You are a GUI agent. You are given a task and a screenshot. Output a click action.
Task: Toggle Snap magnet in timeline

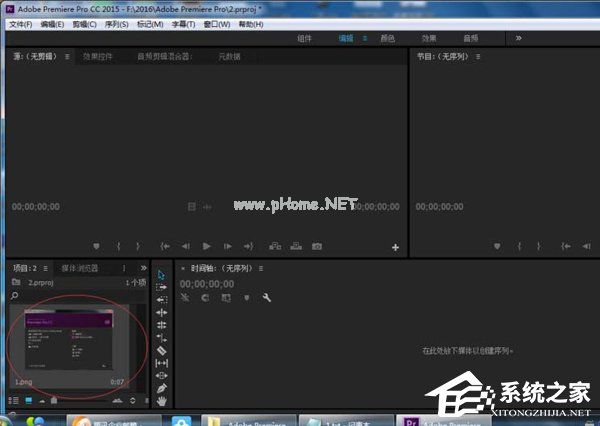click(205, 298)
